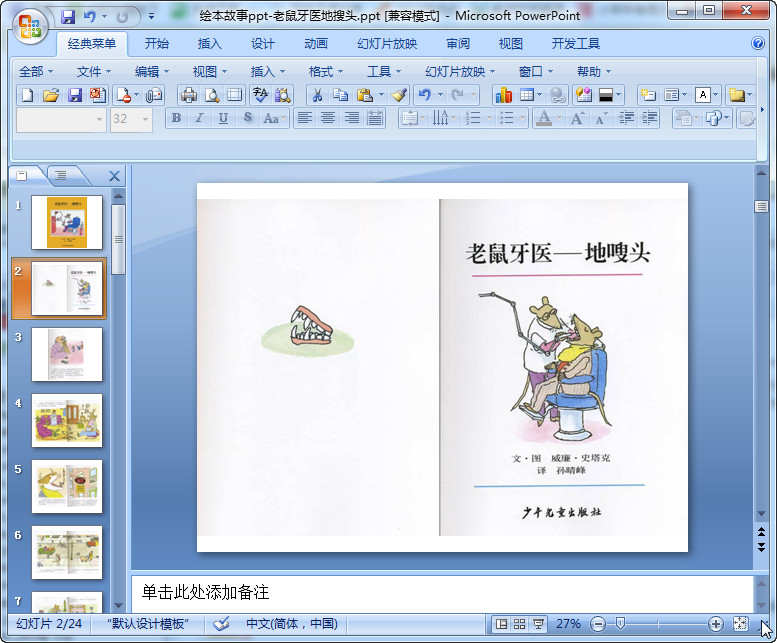Image resolution: width=777 pixels, height=643 pixels.
Task: Cut the selection with the scissors icon
Action: (x=317, y=95)
